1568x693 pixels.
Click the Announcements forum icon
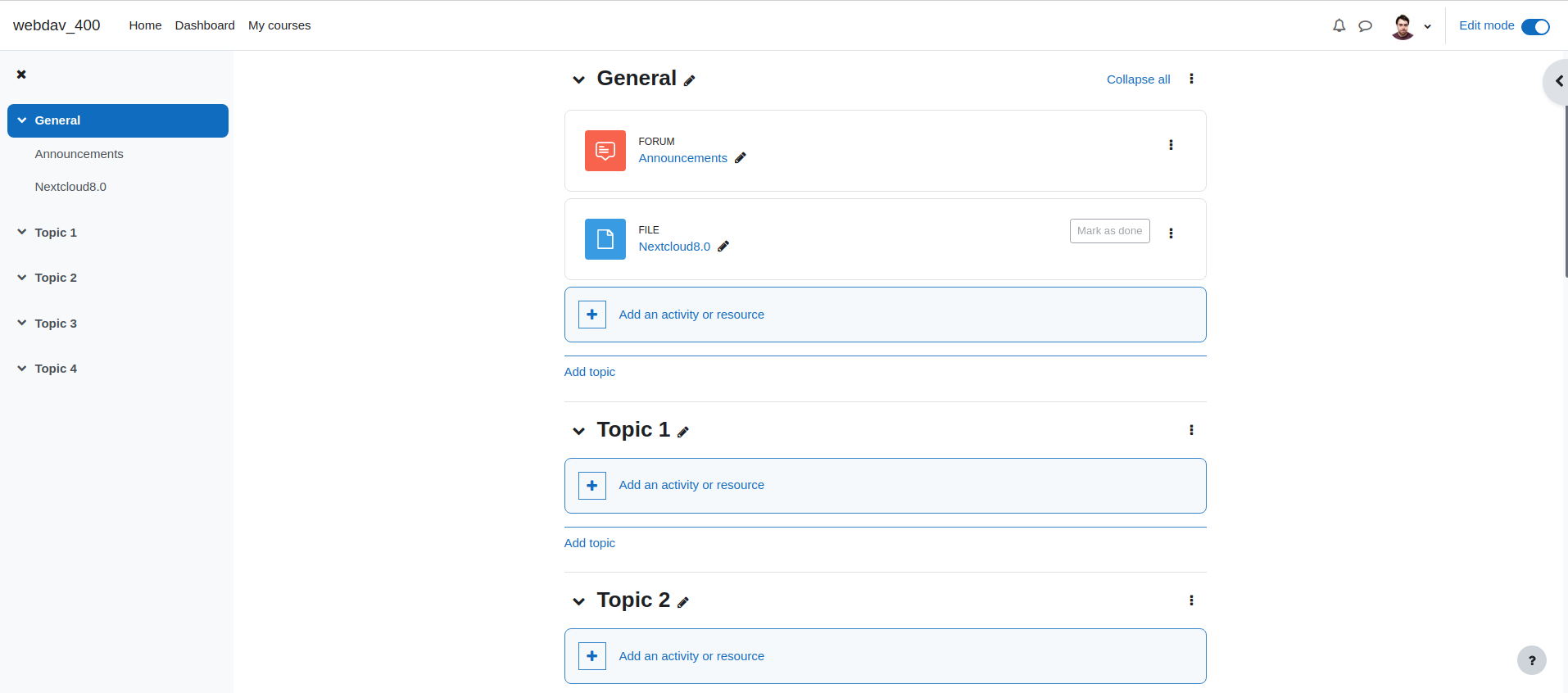(605, 151)
